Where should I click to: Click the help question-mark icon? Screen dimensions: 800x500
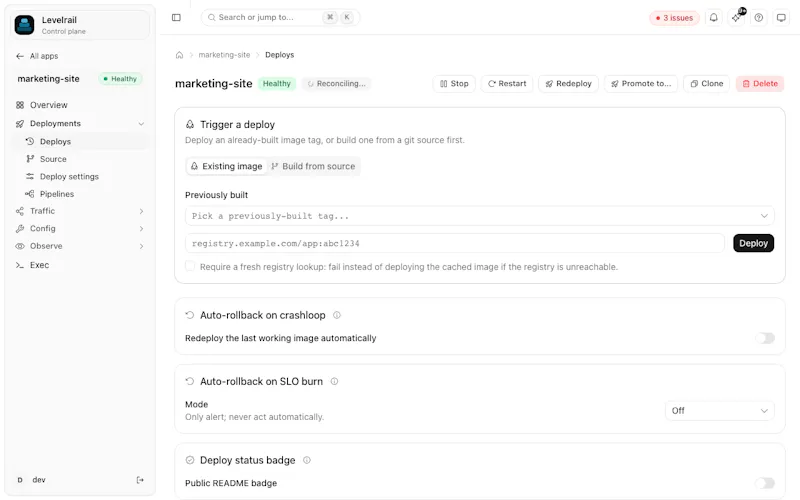tap(759, 17)
